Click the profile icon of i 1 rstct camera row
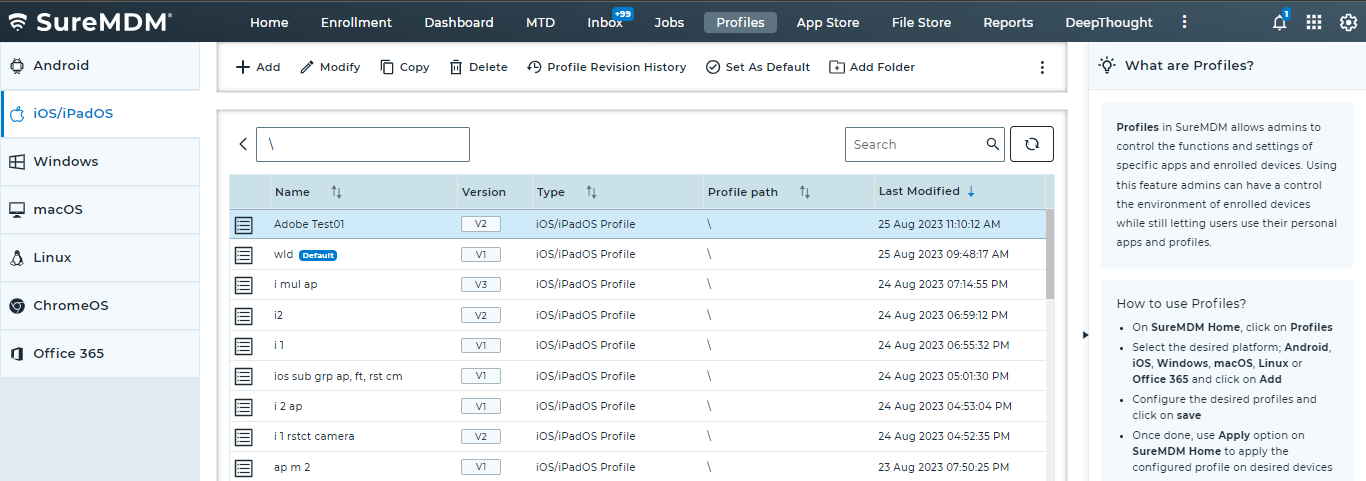 [x=243, y=437]
